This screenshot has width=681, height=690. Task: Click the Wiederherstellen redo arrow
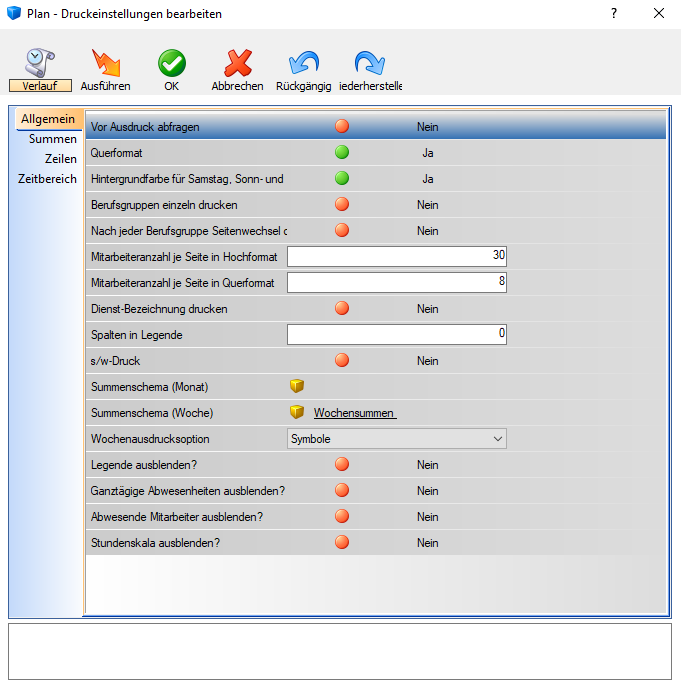tap(369, 63)
